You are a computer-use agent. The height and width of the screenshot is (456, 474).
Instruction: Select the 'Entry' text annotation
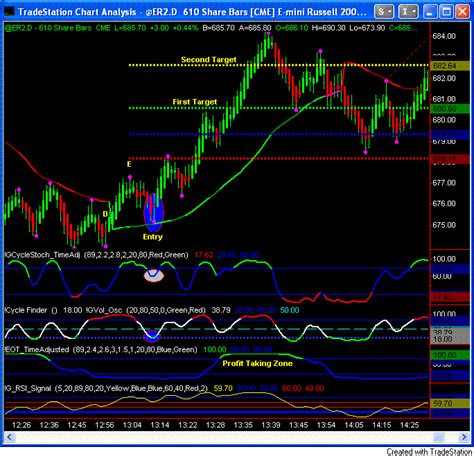(153, 237)
